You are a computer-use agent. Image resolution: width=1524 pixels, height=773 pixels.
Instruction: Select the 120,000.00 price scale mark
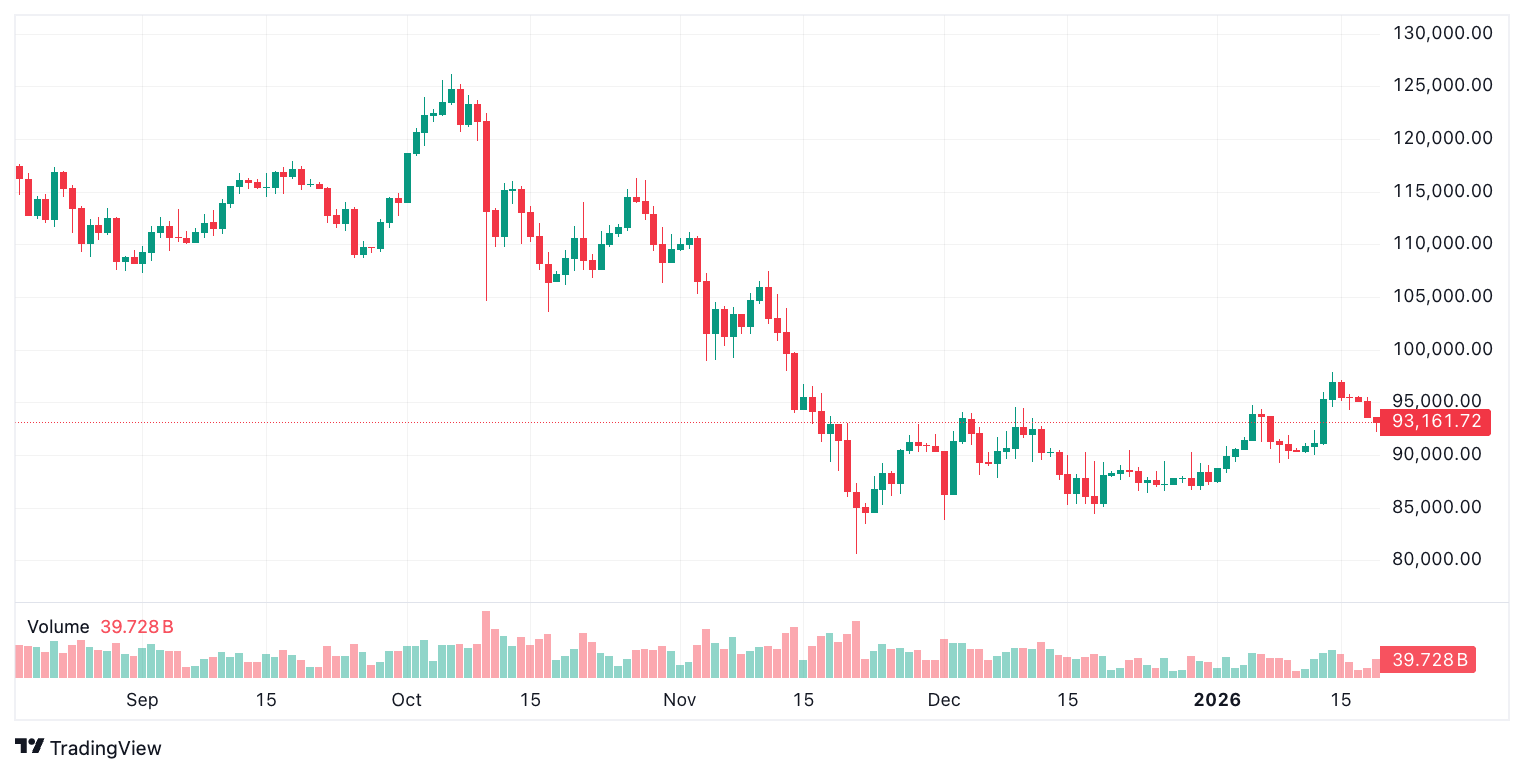pos(1443,138)
